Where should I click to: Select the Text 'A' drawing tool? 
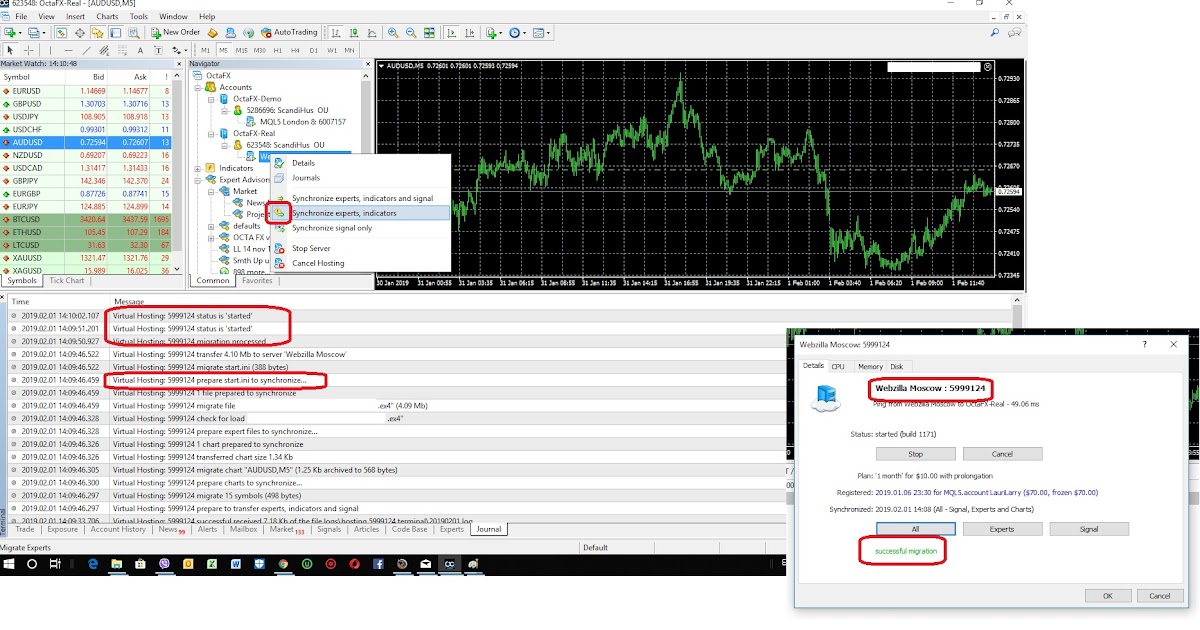coord(140,50)
